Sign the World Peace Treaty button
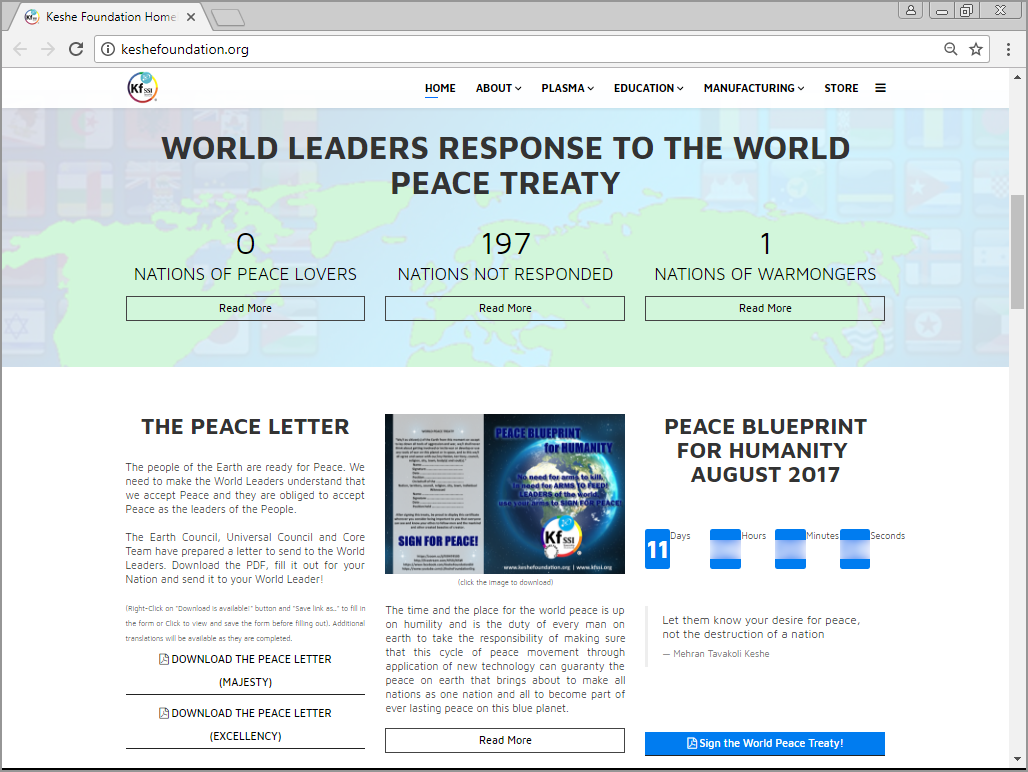 pyautogui.click(x=765, y=743)
